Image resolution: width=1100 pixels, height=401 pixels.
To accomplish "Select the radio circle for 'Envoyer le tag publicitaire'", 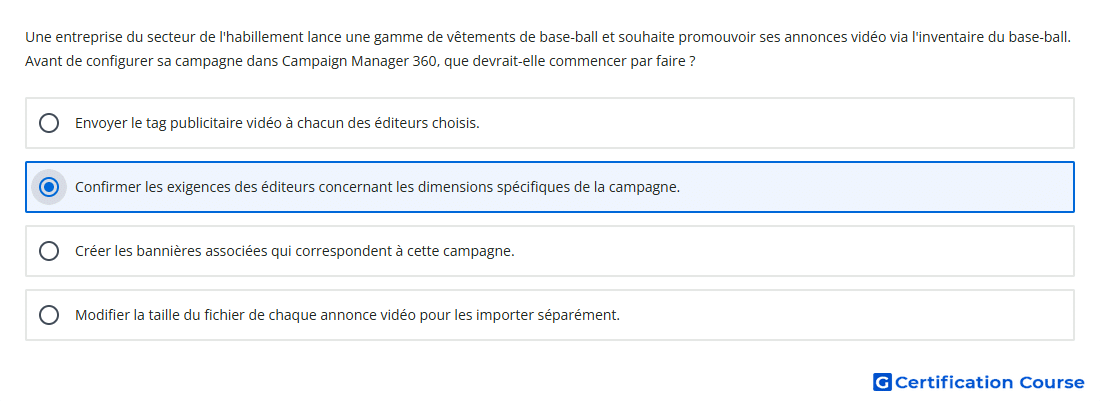I will click(x=49, y=123).
